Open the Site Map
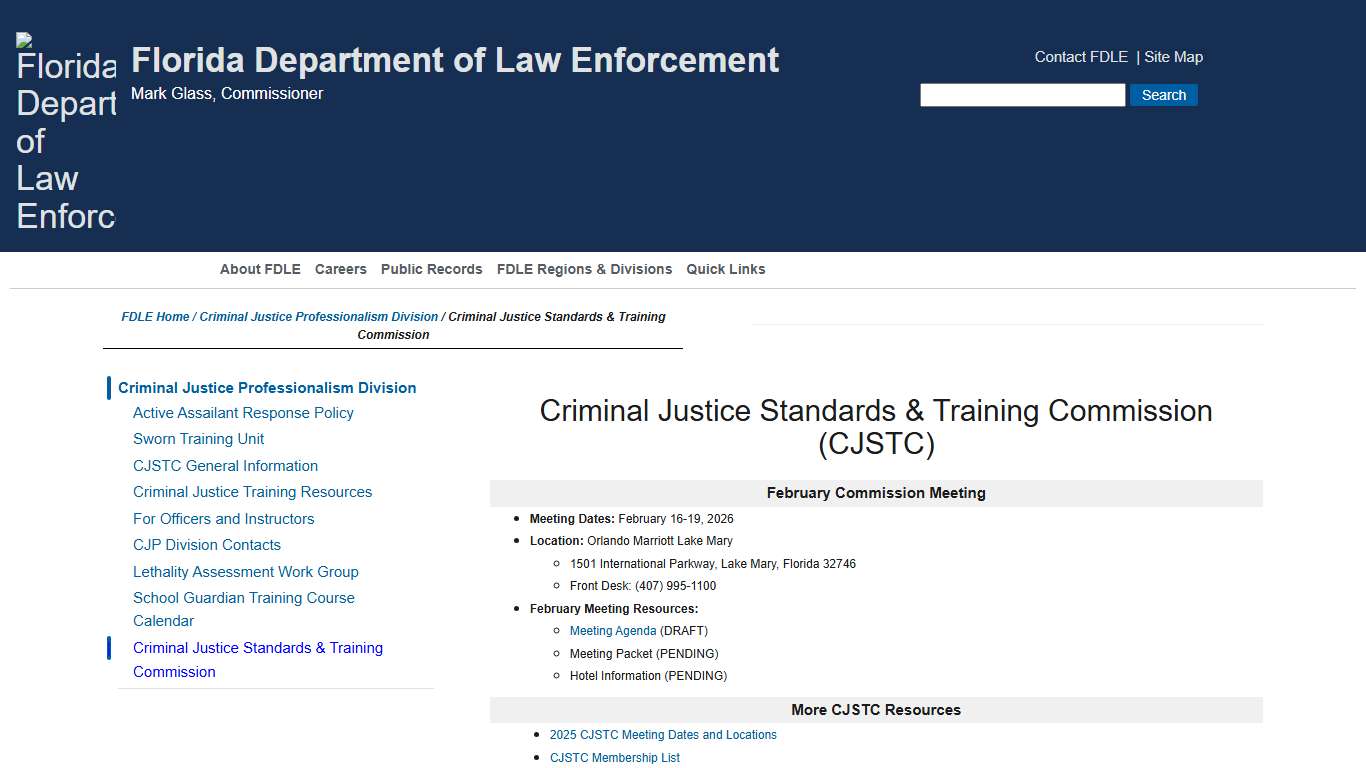 pos(1172,57)
